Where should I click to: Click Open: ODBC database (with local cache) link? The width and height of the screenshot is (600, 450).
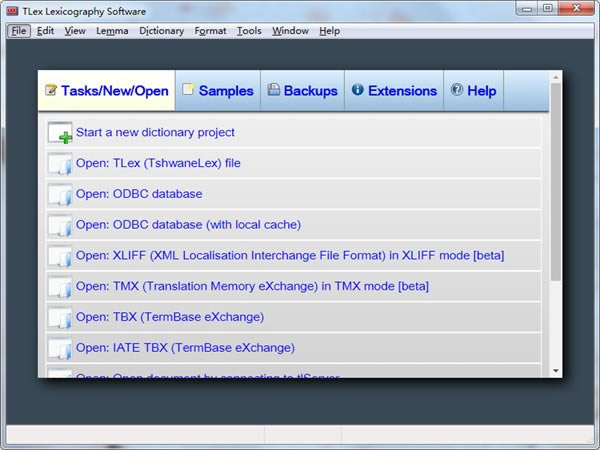click(188, 225)
